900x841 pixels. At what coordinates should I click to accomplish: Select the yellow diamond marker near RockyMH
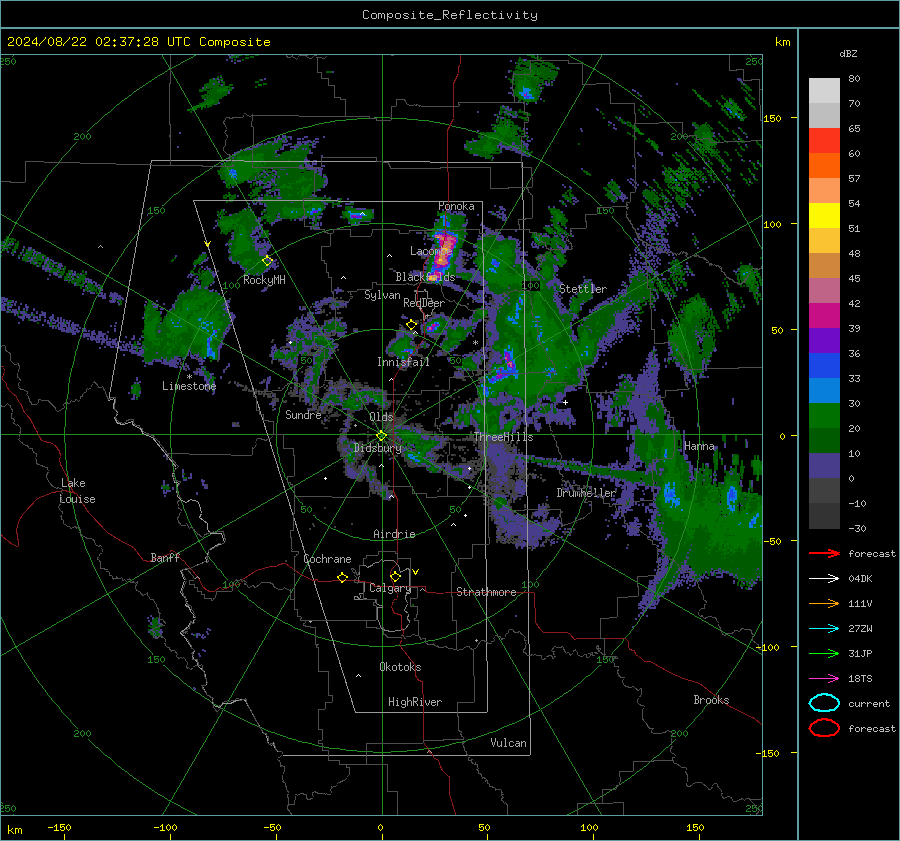coord(267,261)
